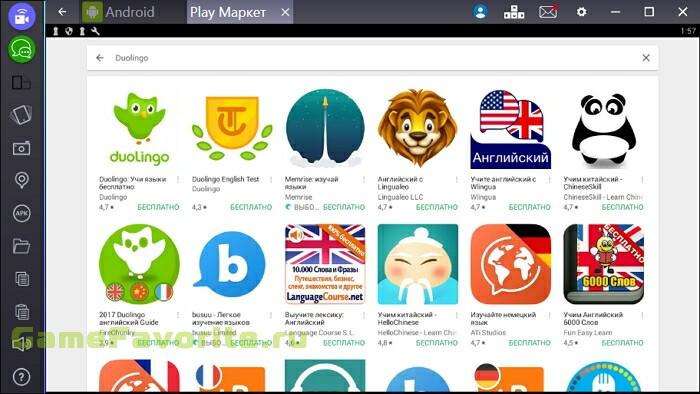Click БЕСПЛАТНО under Английский с Lingualeo

pos(437,207)
